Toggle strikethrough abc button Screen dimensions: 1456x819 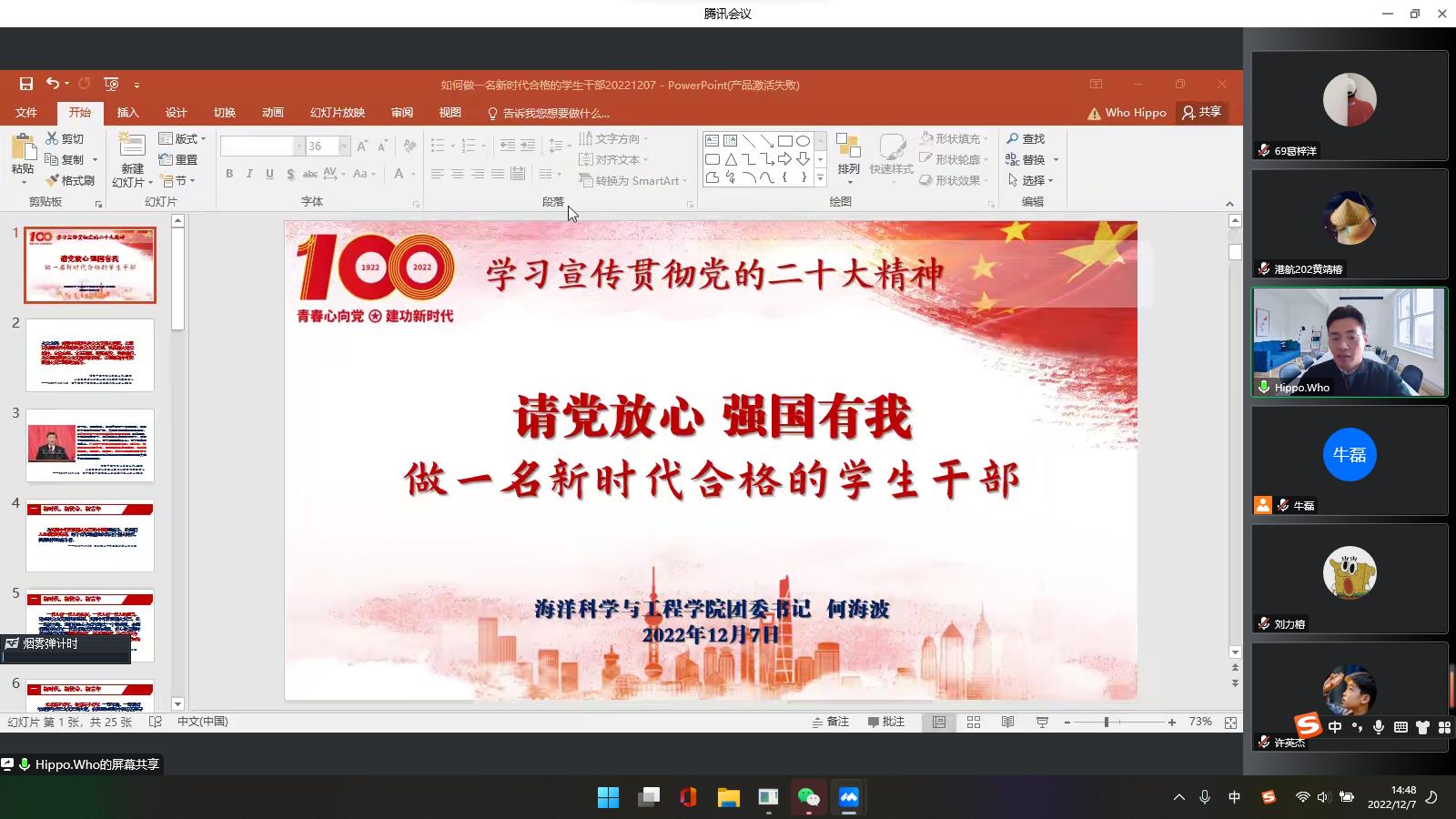(x=310, y=174)
